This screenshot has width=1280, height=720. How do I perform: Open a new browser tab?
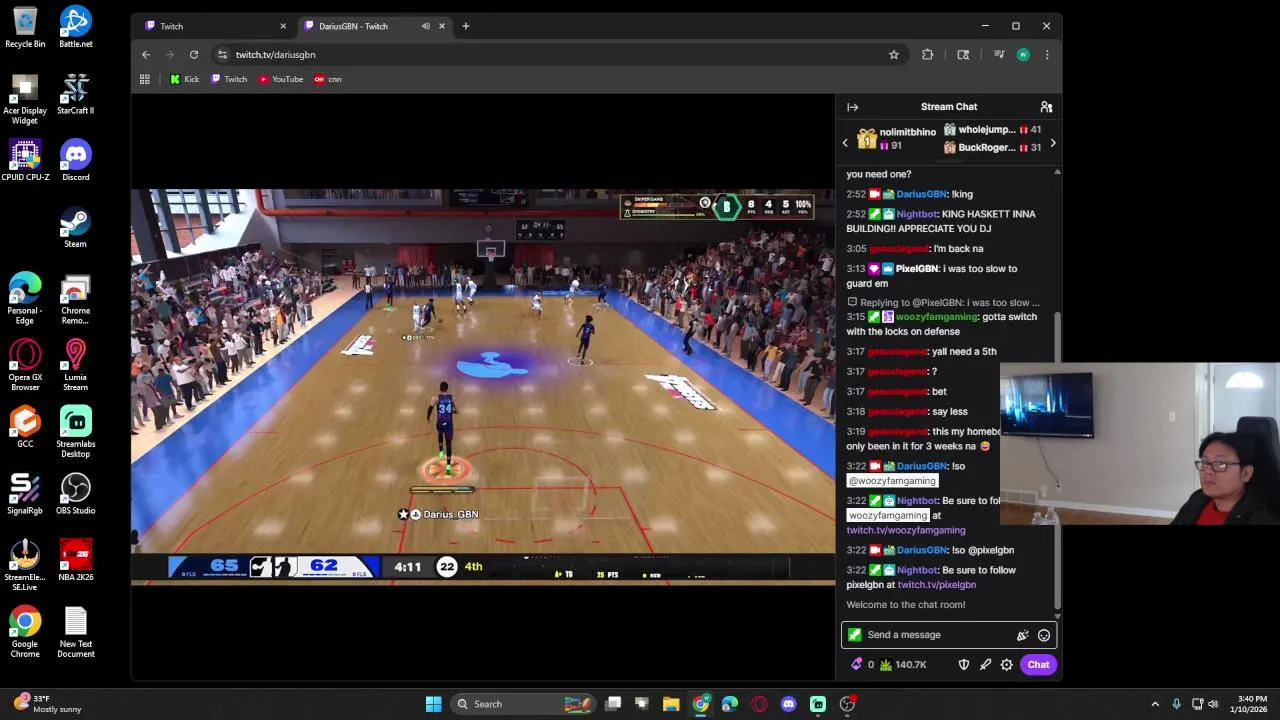tap(466, 26)
